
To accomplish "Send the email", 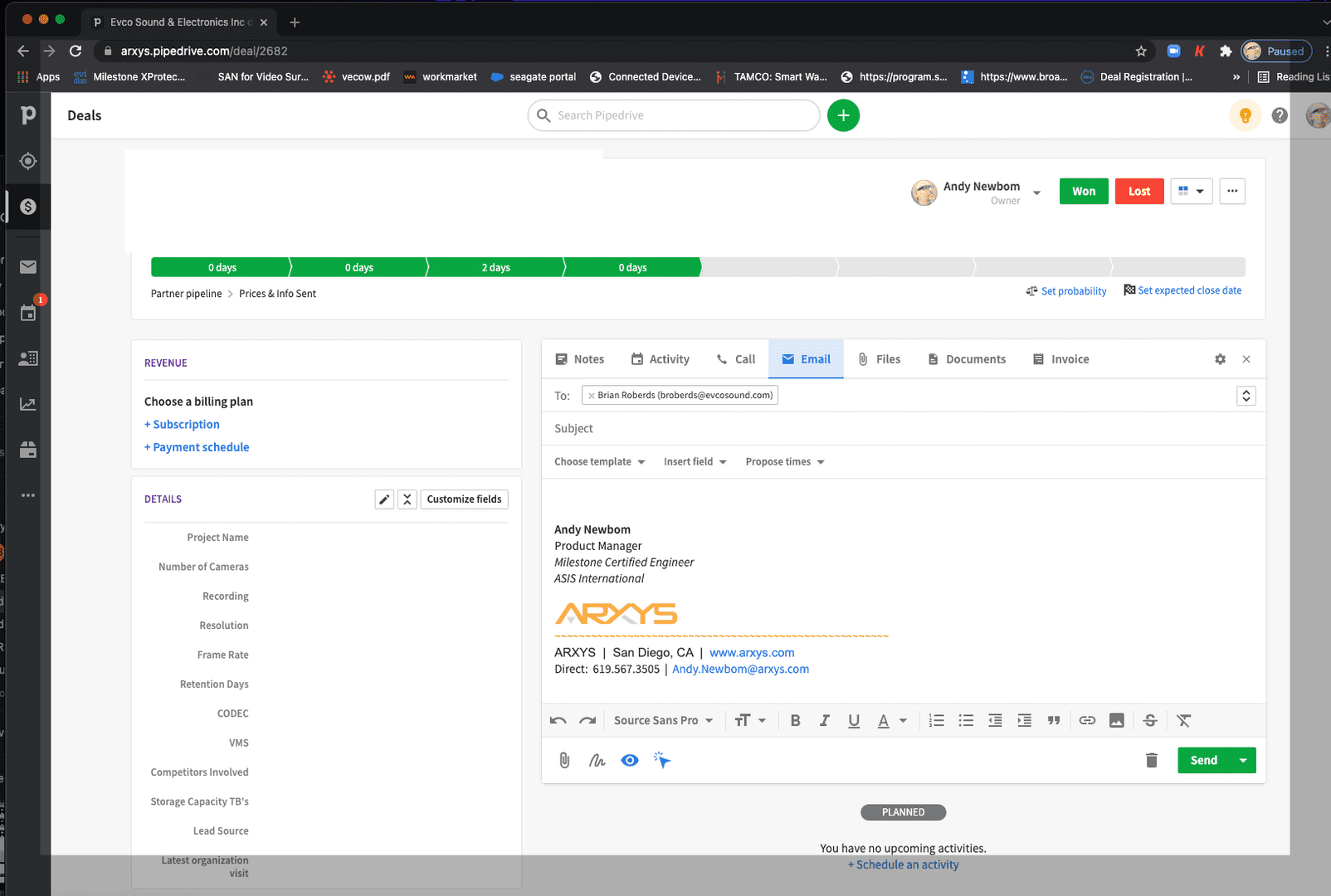I will coord(1204,760).
